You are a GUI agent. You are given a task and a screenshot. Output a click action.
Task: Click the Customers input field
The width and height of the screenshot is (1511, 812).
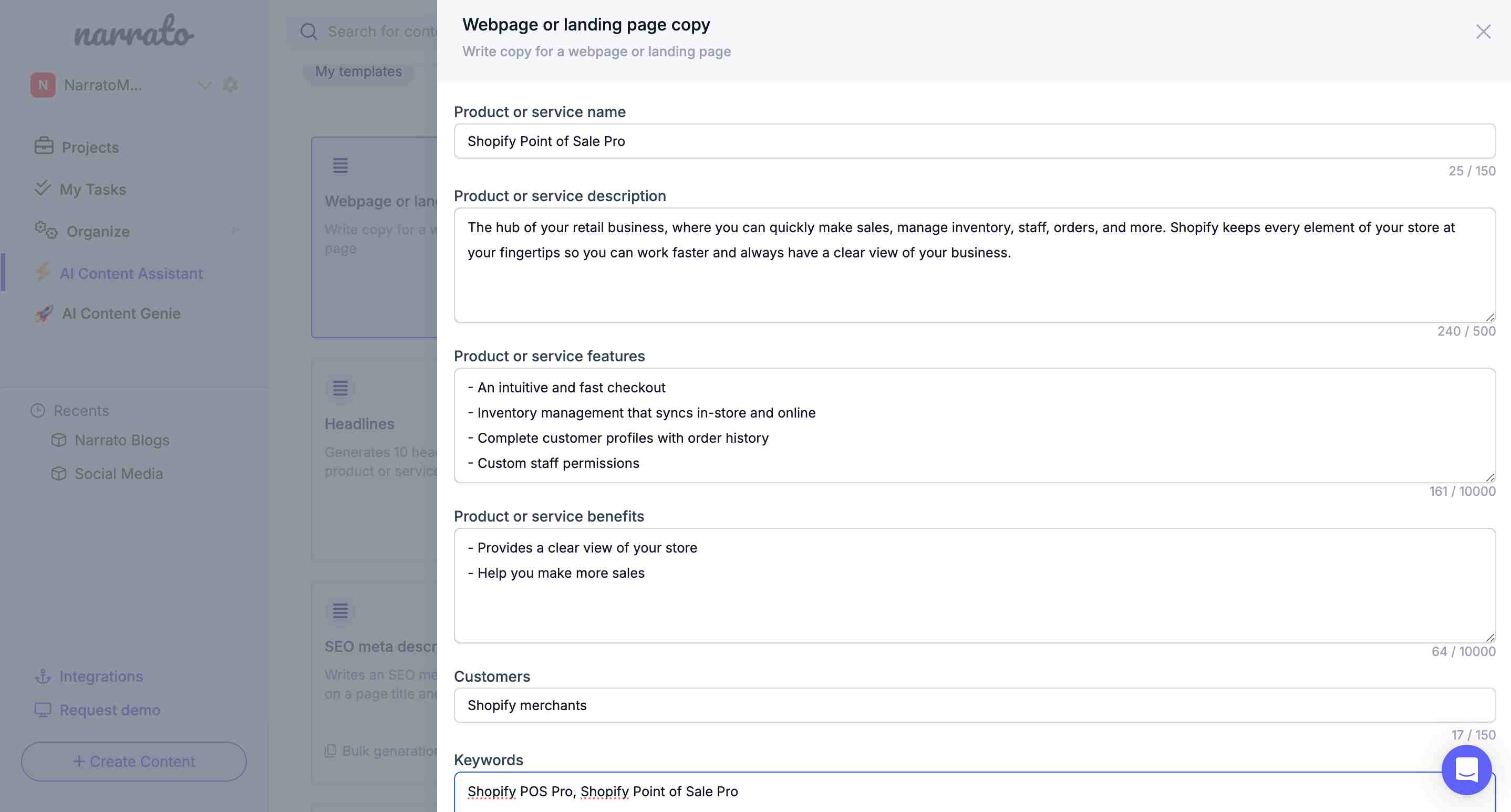[974, 705]
